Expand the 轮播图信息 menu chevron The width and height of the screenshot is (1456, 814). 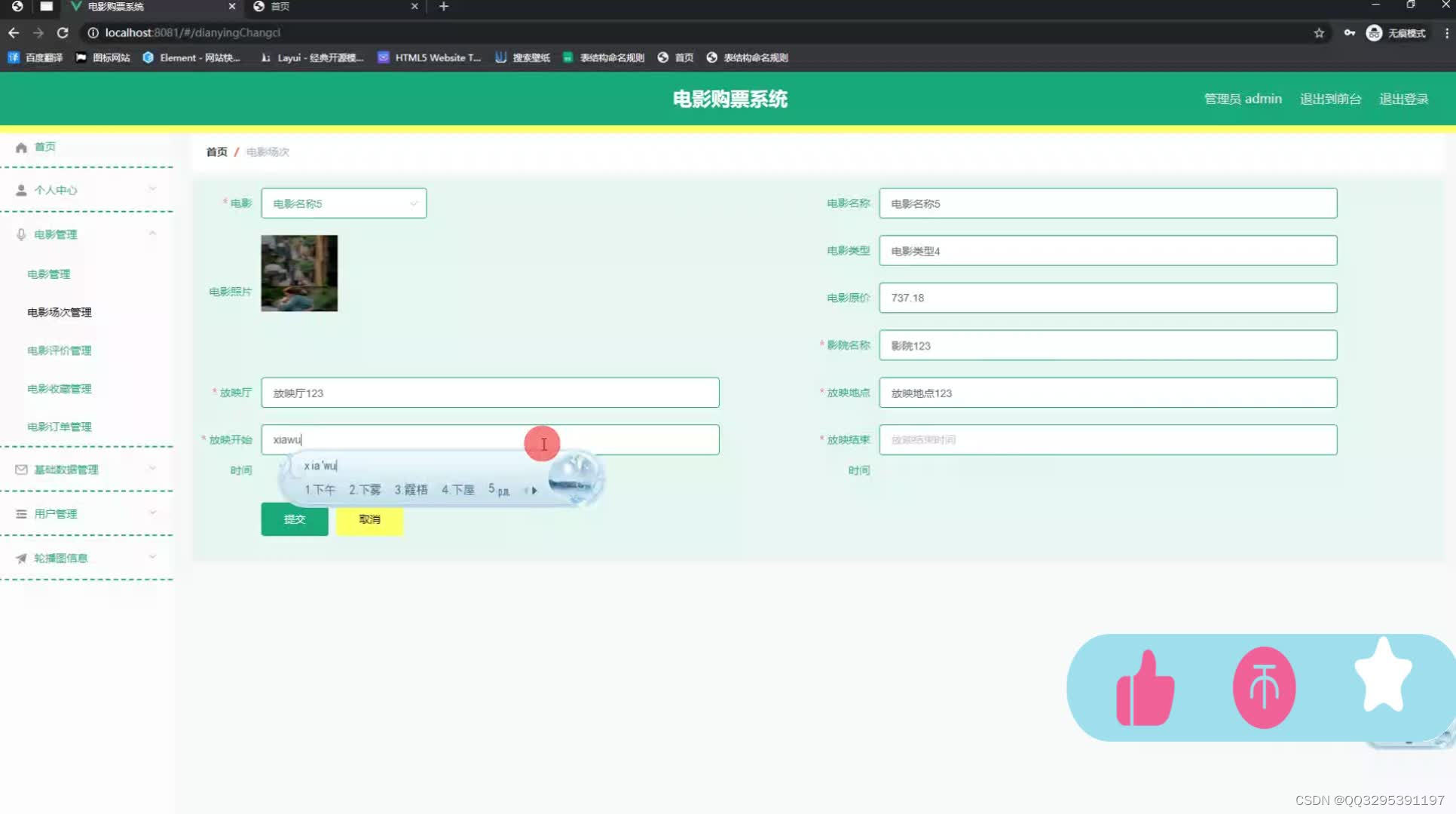pos(152,557)
